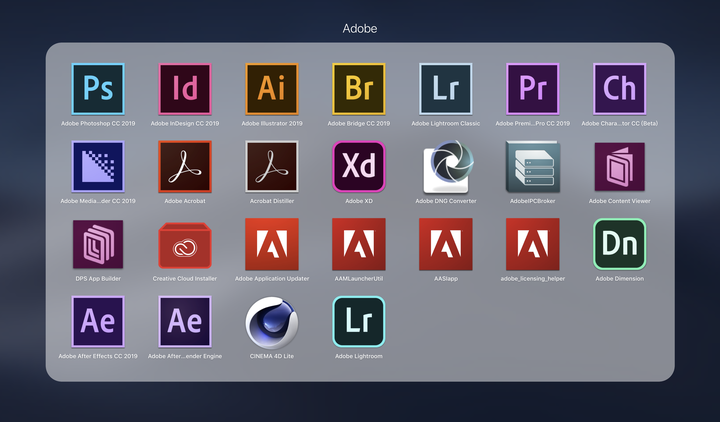
Task: Open Adobe After Effects Render Engine
Action: coord(185,321)
